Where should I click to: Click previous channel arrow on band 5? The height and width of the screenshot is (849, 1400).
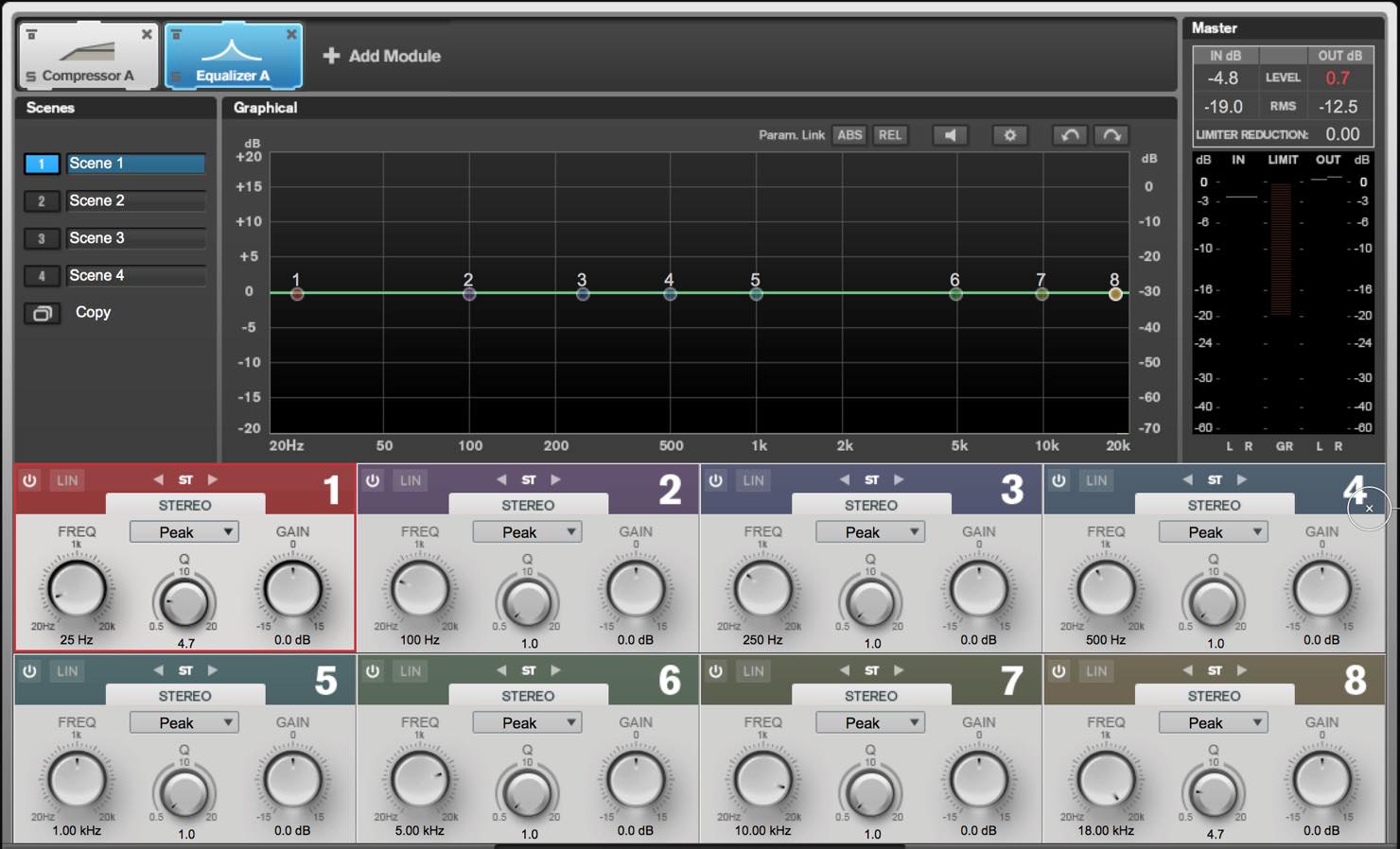point(158,670)
